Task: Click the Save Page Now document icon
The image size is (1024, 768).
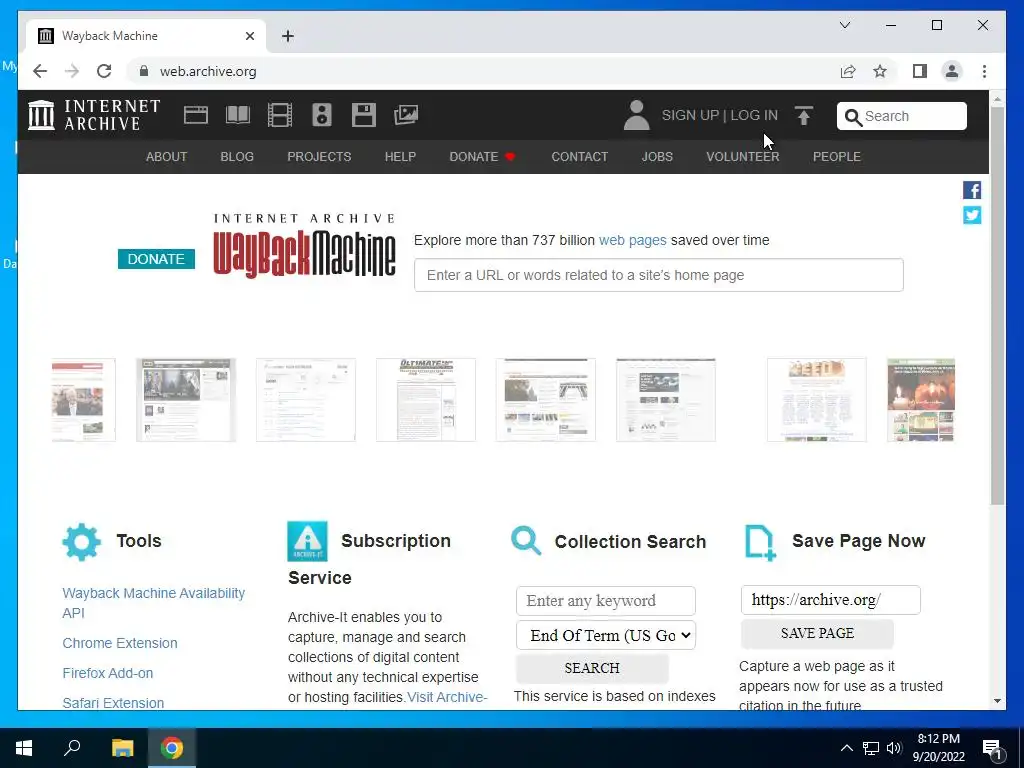Action: [x=760, y=543]
